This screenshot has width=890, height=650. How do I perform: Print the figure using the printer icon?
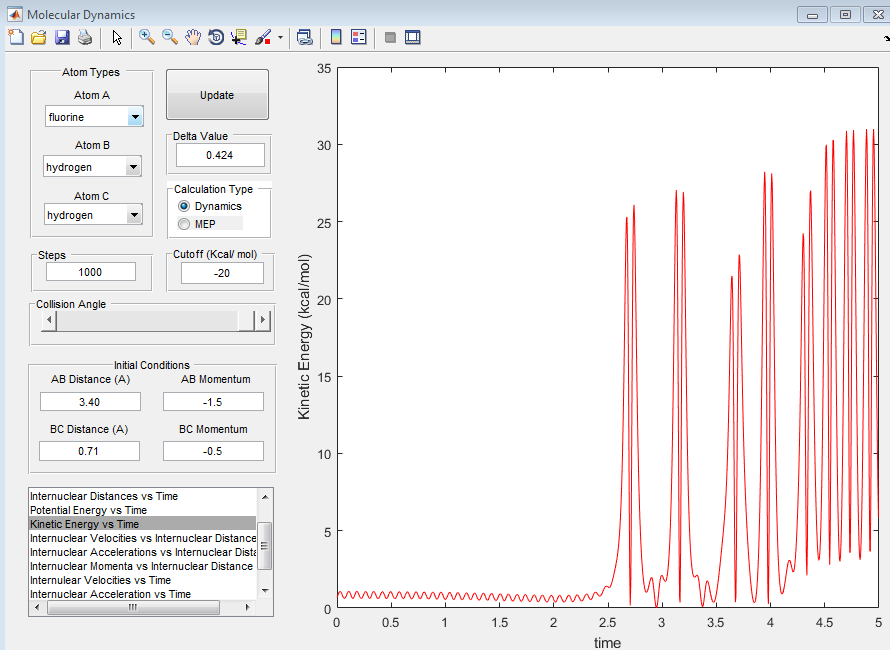pyautogui.click(x=85, y=37)
